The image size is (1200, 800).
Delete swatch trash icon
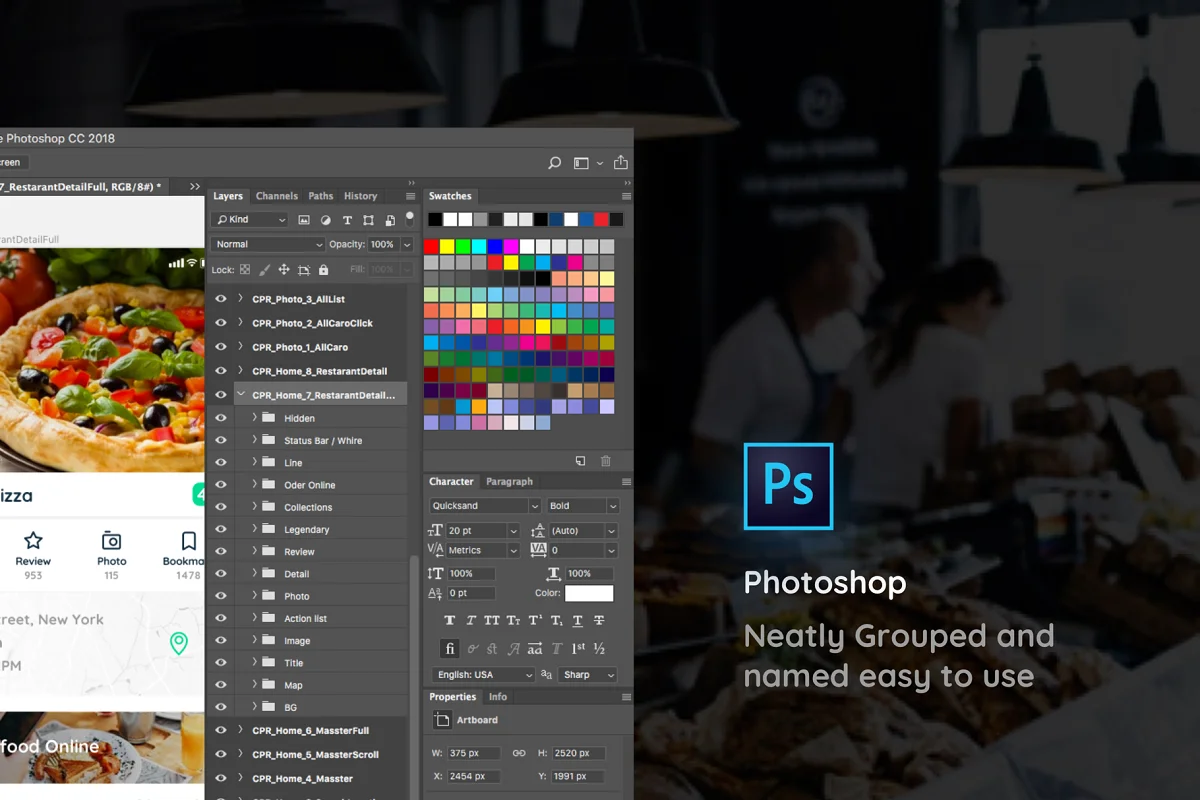(x=605, y=461)
